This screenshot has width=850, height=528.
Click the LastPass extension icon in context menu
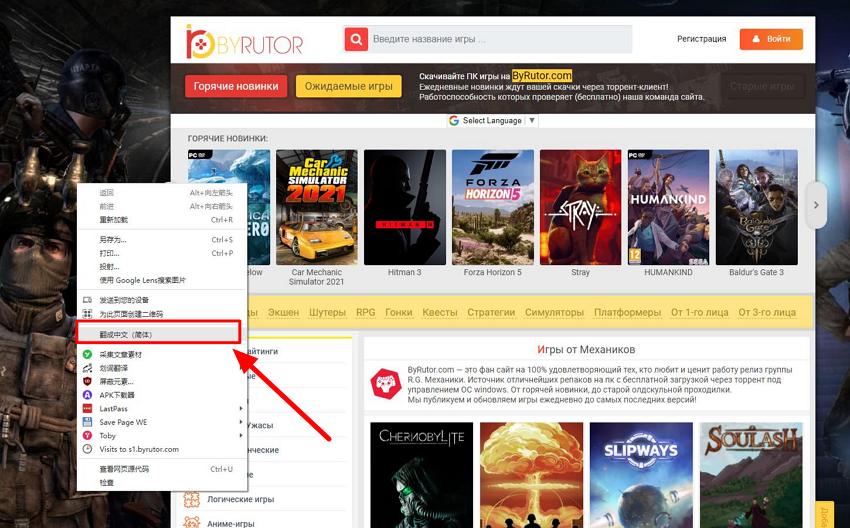tap(88, 409)
